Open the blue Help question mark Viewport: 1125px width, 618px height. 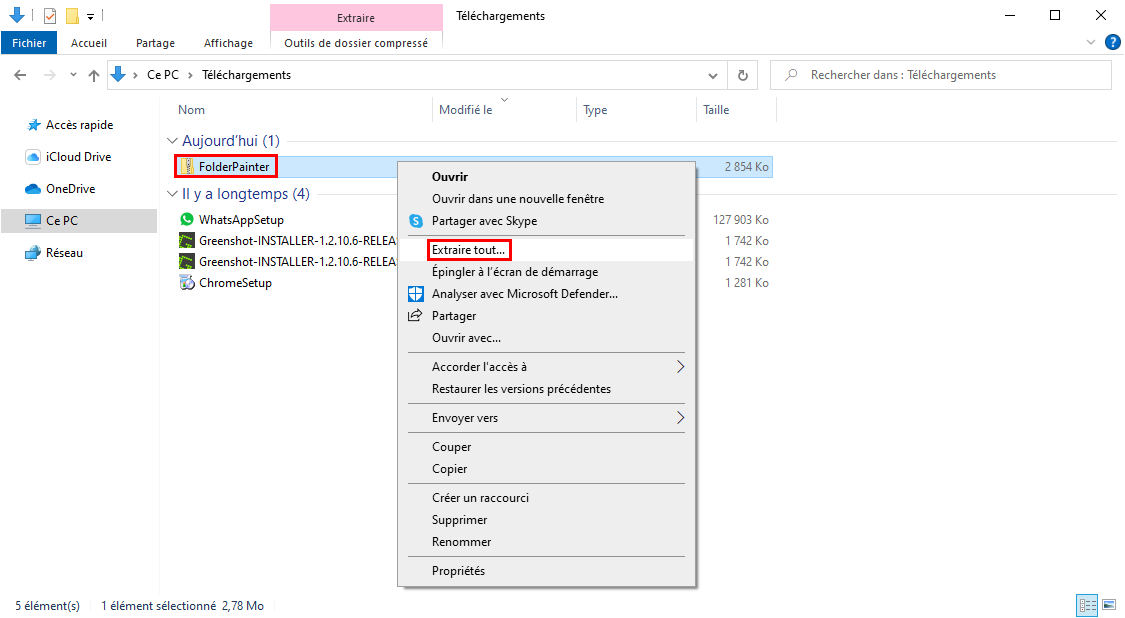[1112, 42]
